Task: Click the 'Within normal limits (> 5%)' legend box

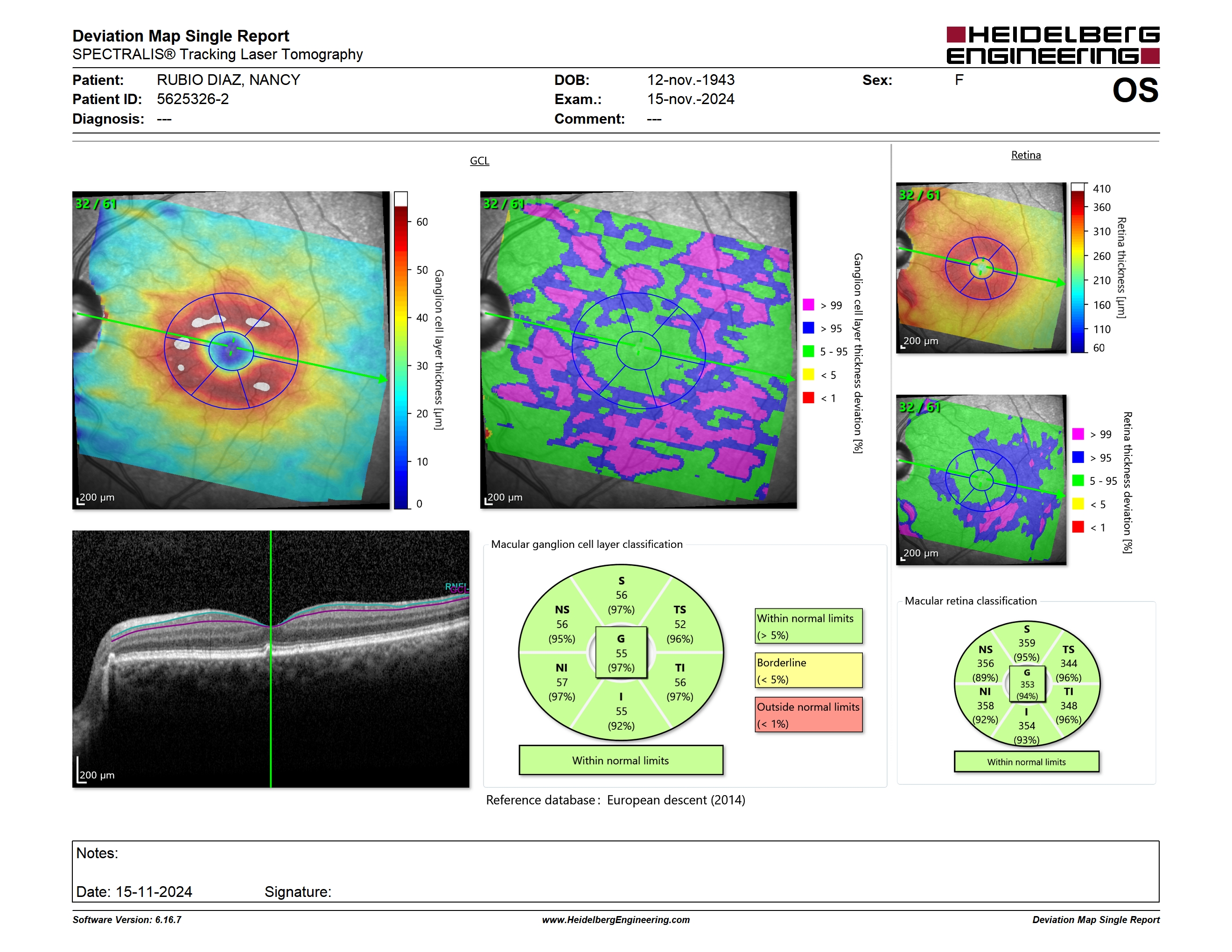Action: (809, 626)
